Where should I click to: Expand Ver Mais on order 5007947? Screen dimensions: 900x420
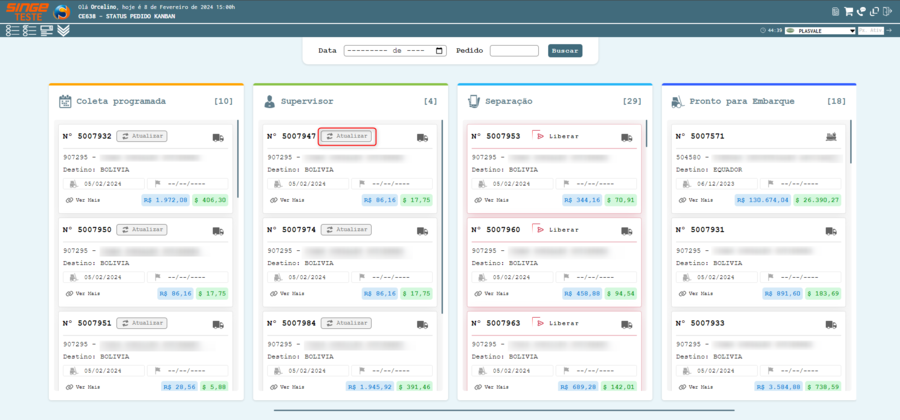(286, 200)
